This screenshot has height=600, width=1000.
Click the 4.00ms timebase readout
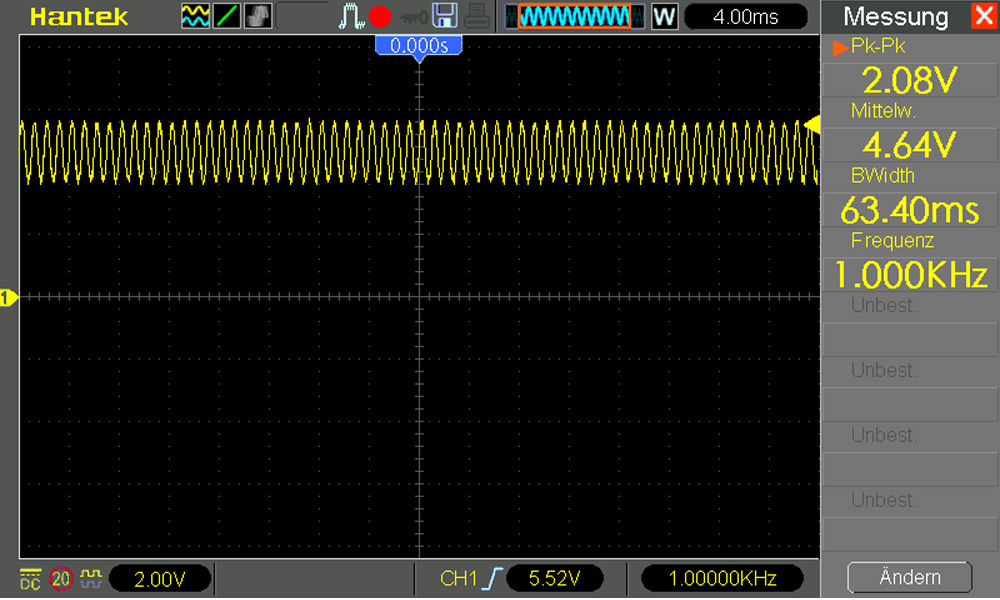746,17
